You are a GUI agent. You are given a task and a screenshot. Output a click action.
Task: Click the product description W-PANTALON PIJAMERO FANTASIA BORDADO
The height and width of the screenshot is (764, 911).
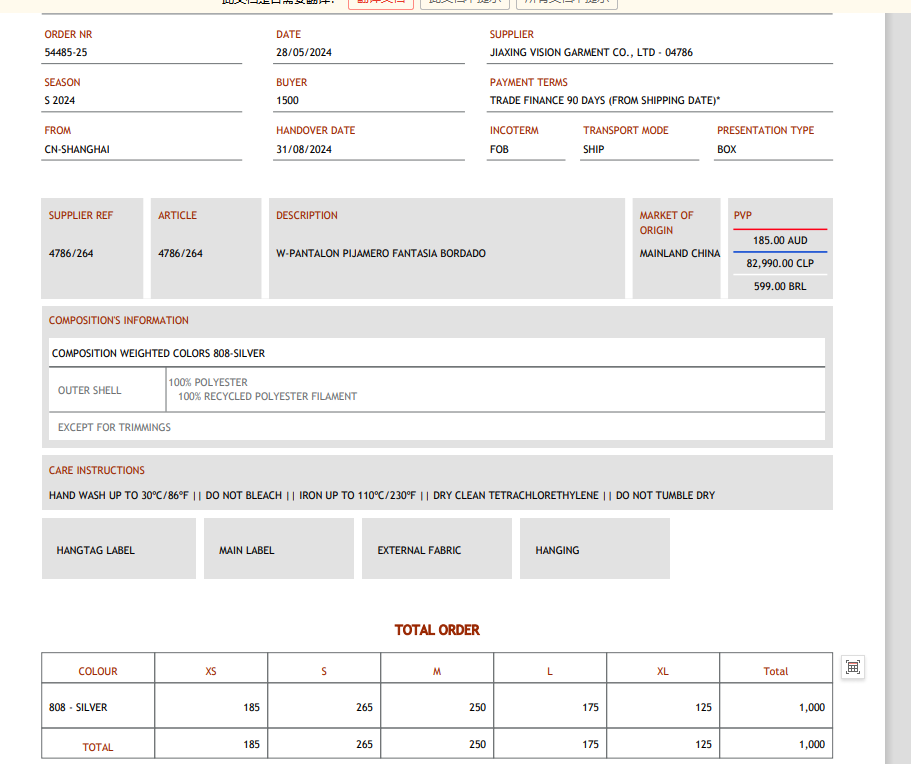coord(381,253)
